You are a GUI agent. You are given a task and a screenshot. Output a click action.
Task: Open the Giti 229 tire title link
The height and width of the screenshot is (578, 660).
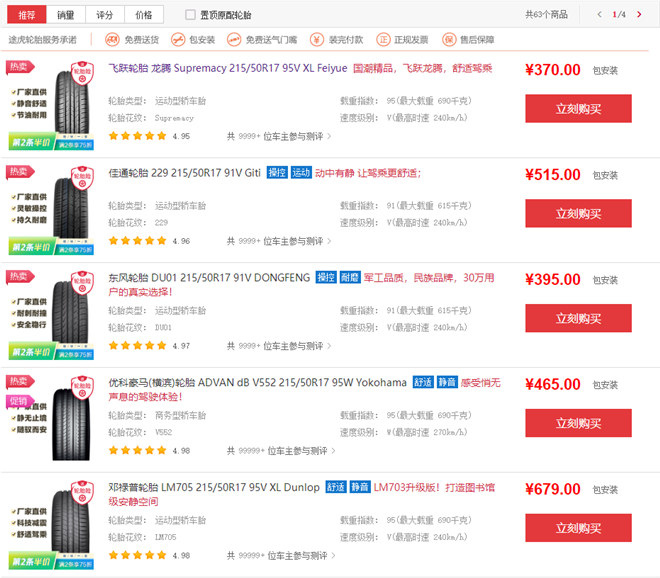tap(185, 173)
